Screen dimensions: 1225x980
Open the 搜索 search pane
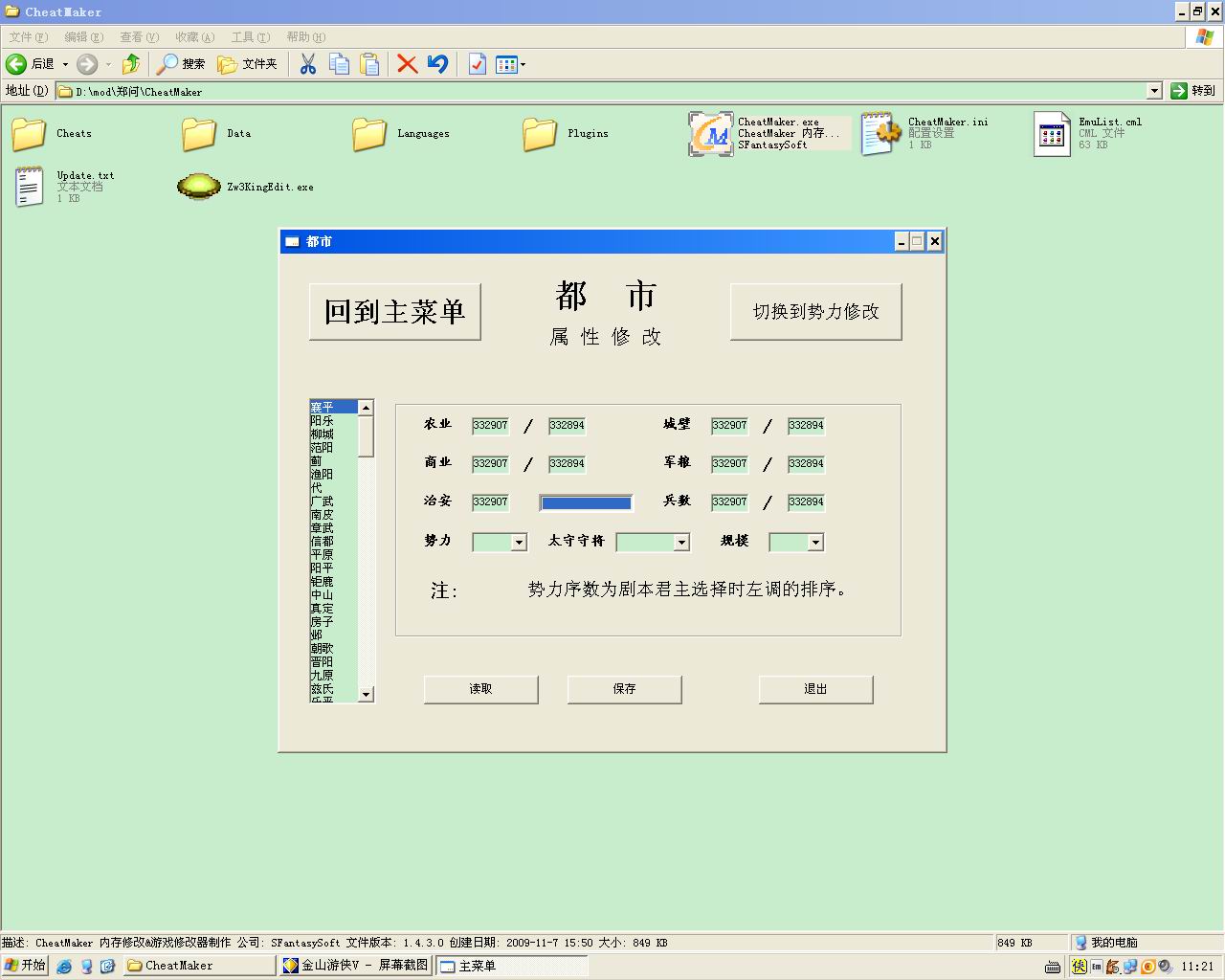181,64
